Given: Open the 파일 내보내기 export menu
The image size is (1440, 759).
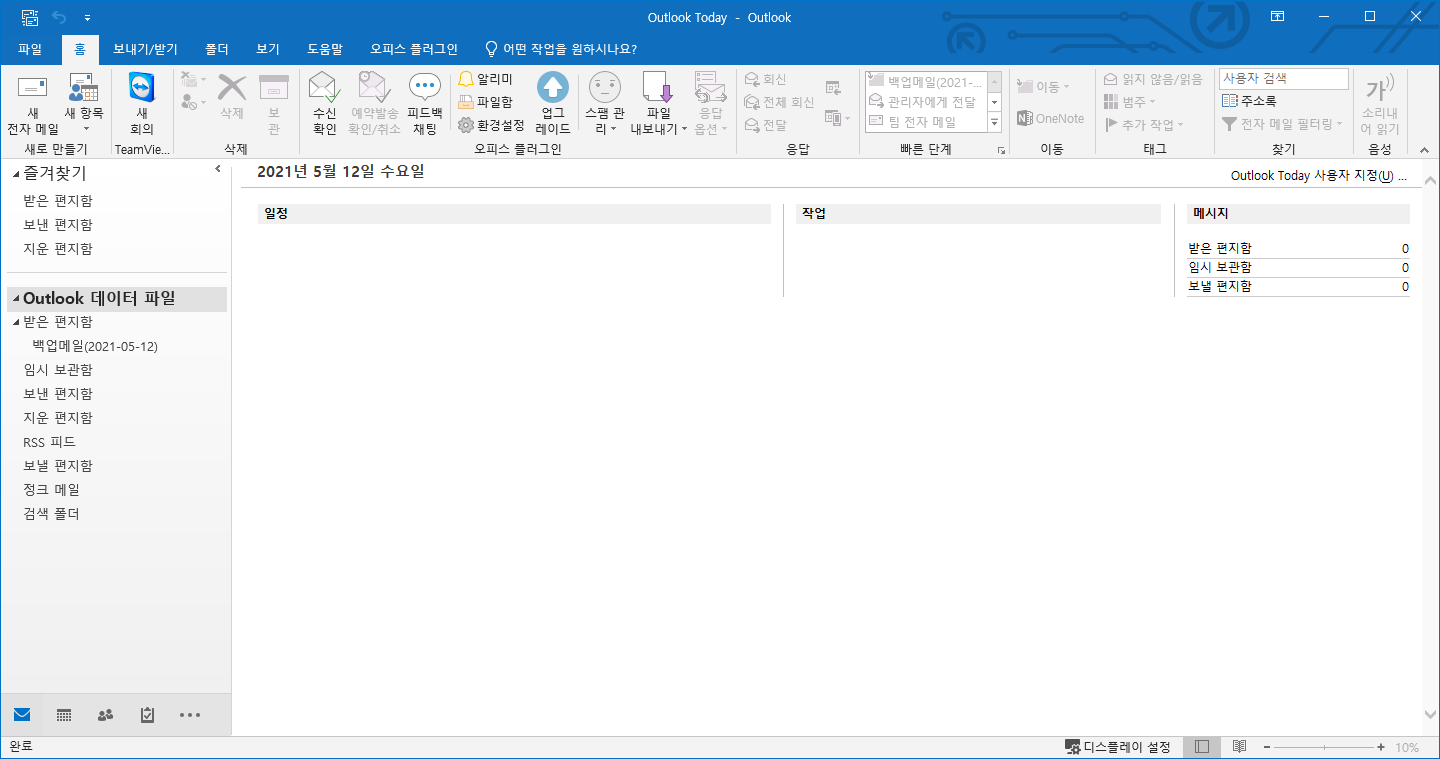Looking at the screenshot, I should pos(658,104).
